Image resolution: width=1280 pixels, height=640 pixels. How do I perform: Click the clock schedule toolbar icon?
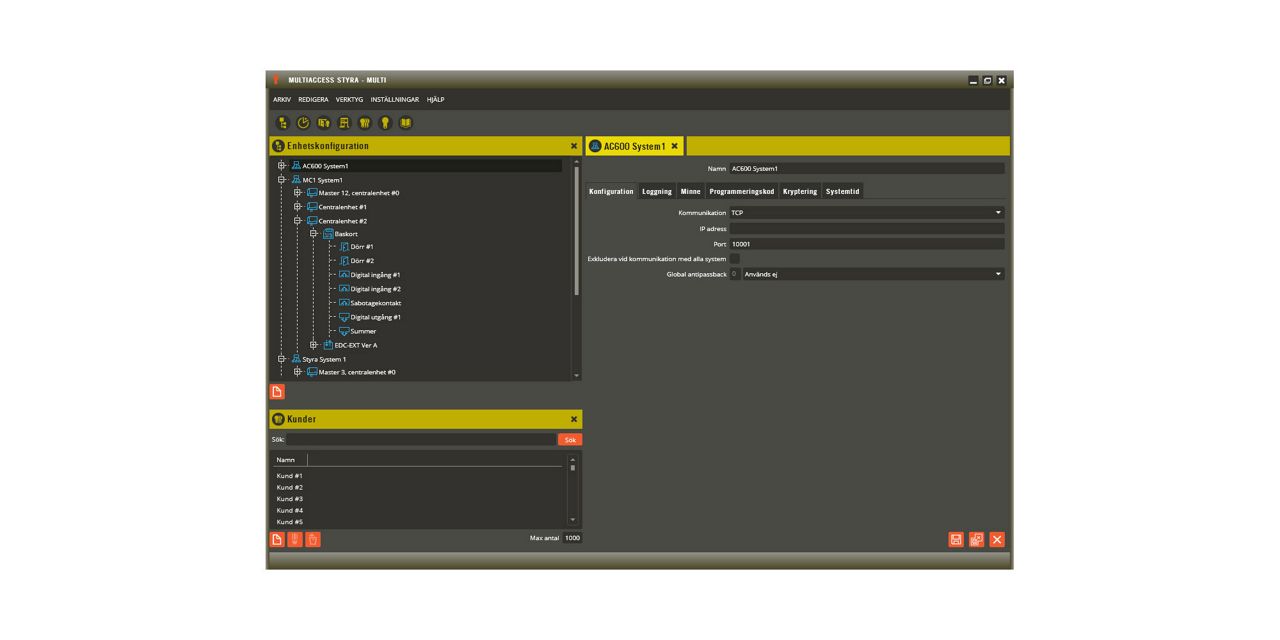click(303, 123)
